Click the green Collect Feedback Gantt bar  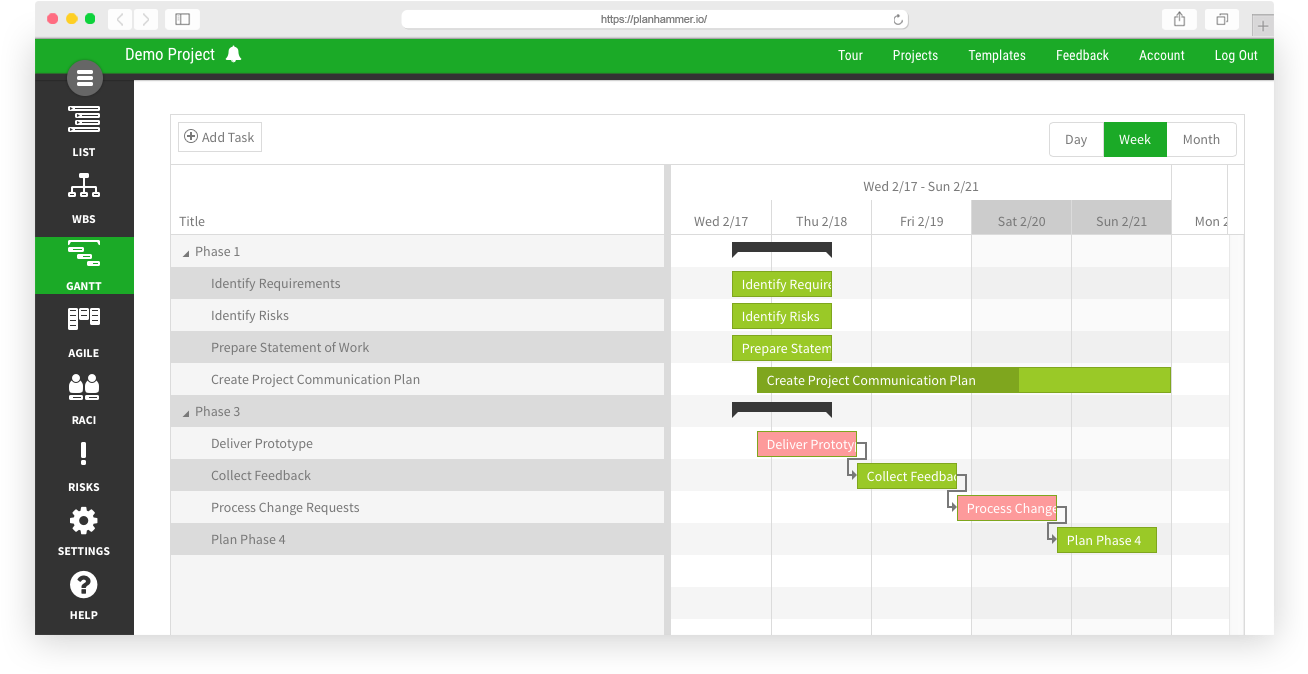[907, 476]
